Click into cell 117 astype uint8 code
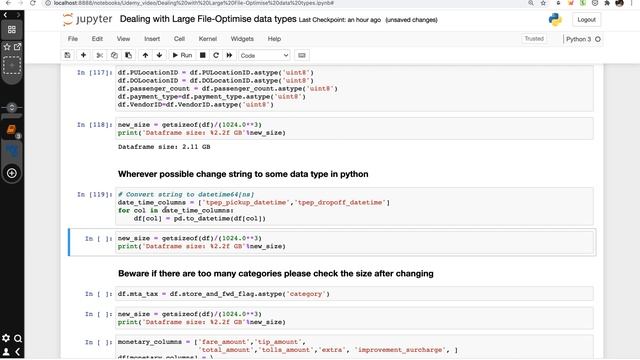The height and width of the screenshot is (360, 640). 354,89
